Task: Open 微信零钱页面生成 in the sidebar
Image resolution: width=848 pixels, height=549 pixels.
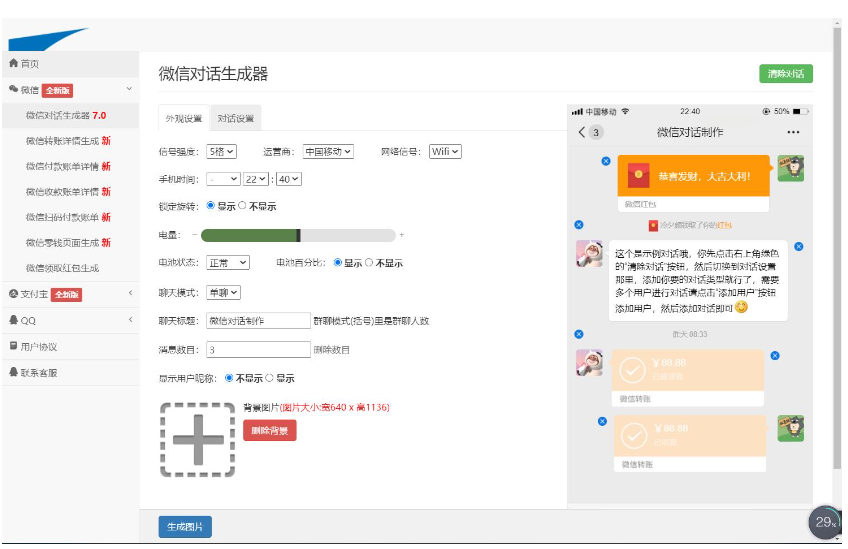Action: point(68,242)
